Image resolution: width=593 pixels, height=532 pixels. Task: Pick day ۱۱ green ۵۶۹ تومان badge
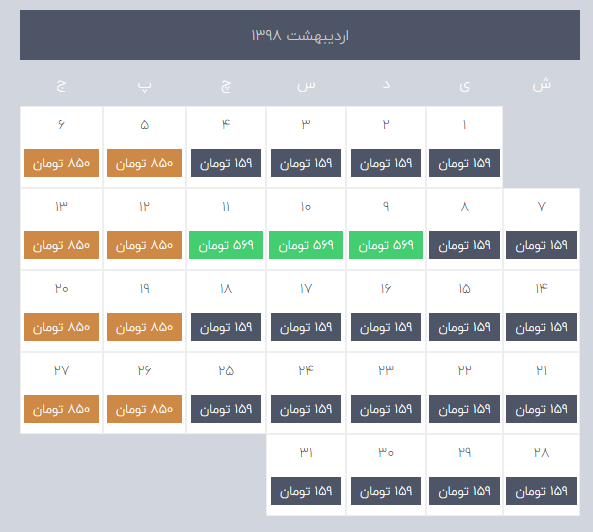tap(226, 245)
